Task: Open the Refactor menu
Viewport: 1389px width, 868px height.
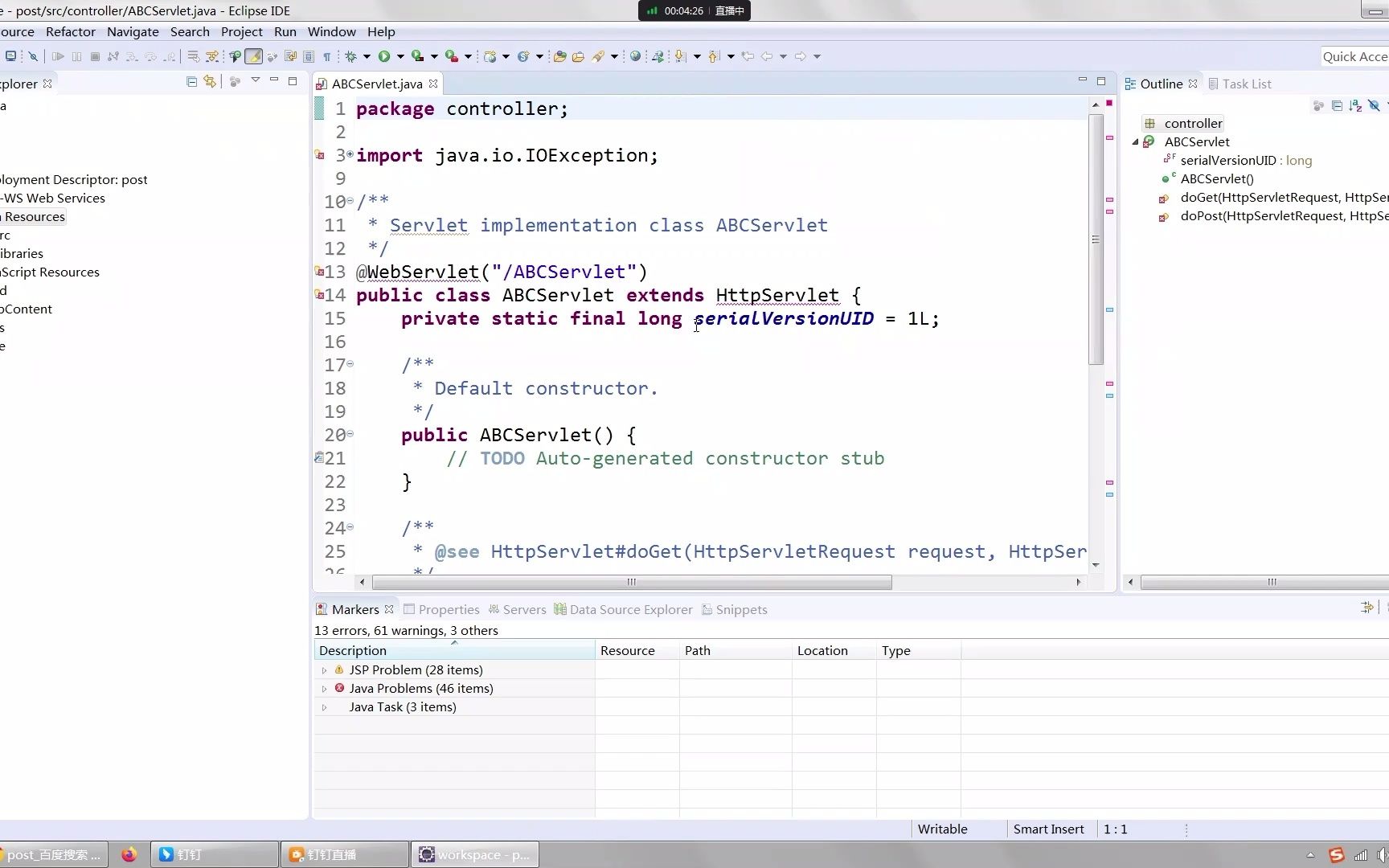Action: click(71, 31)
